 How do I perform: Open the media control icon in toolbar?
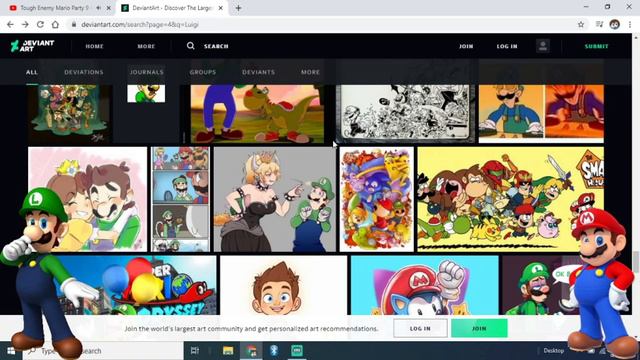(599, 24)
